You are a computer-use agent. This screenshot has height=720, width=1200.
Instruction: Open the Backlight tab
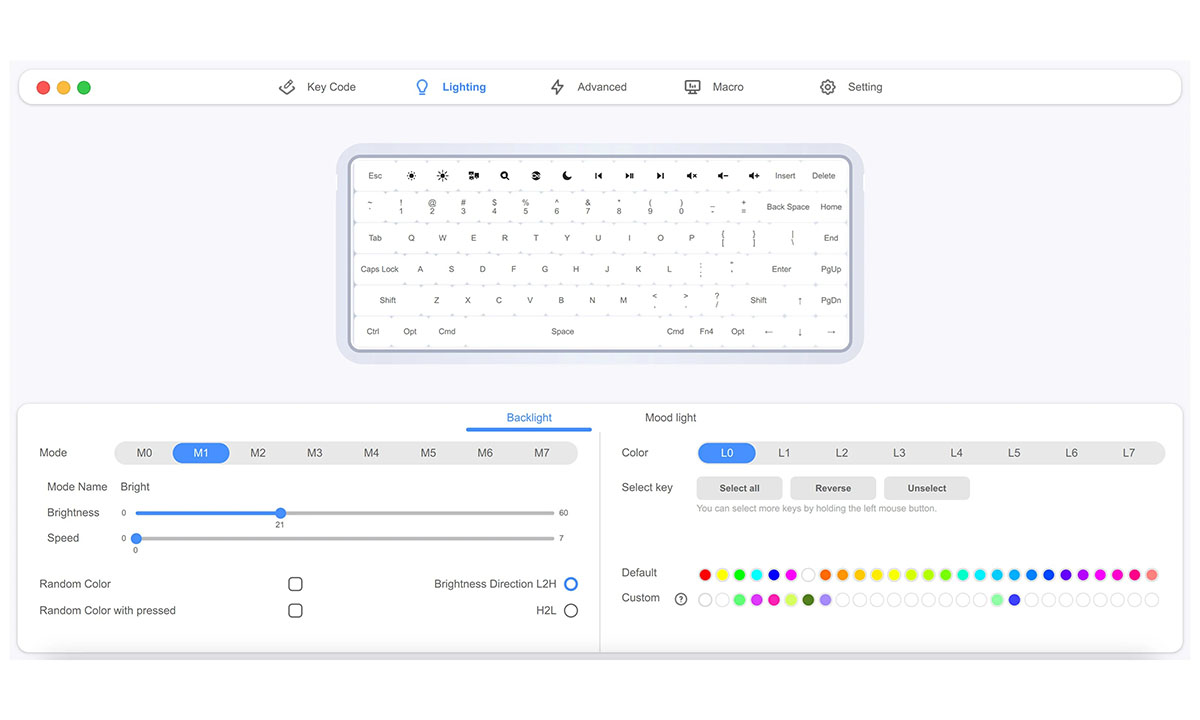(x=529, y=417)
